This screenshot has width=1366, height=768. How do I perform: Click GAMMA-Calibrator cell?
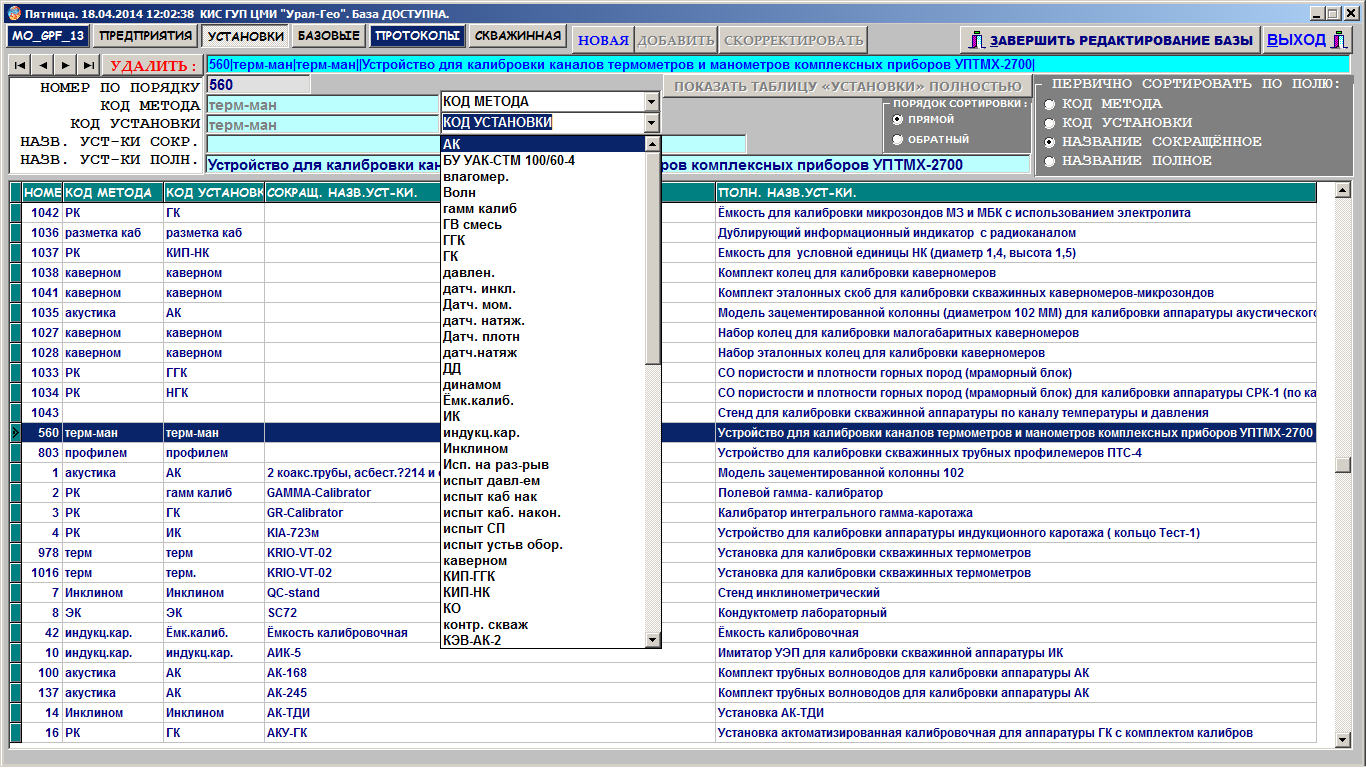(353, 493)
